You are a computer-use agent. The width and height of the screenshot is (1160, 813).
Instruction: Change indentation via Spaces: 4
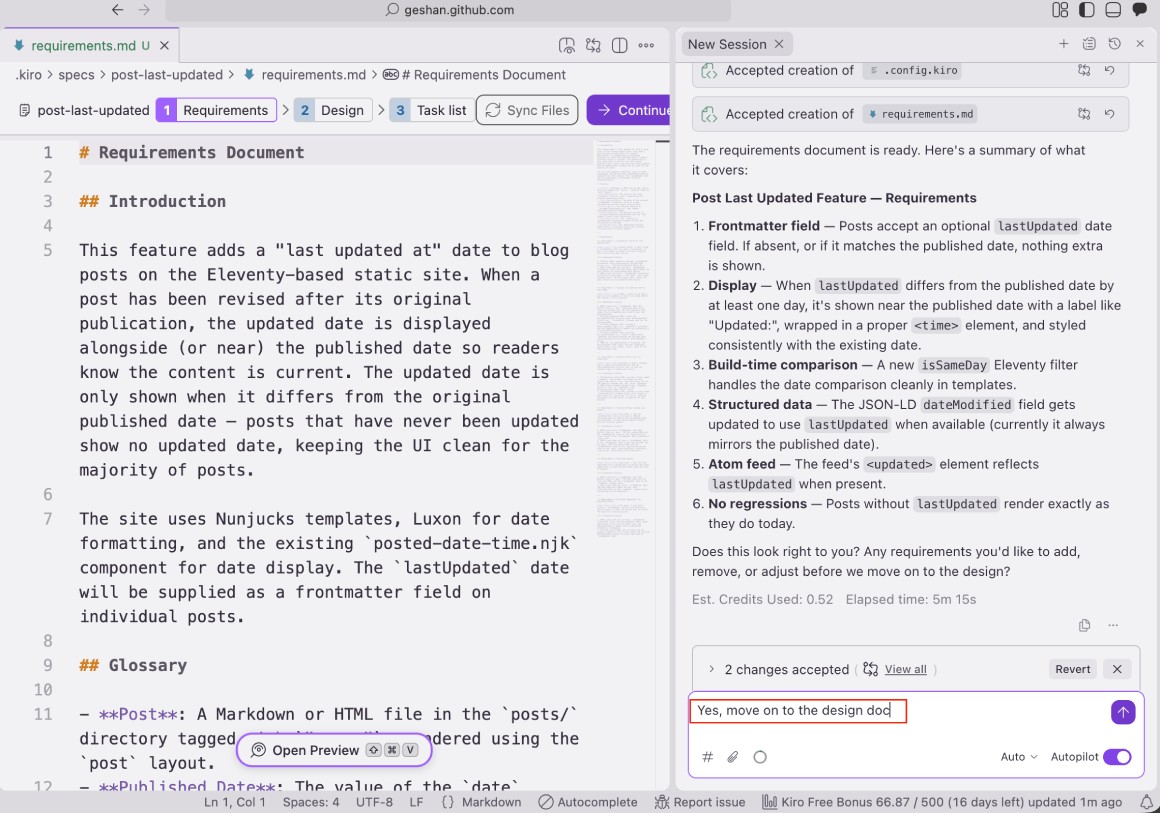click(x=311, y=802)
